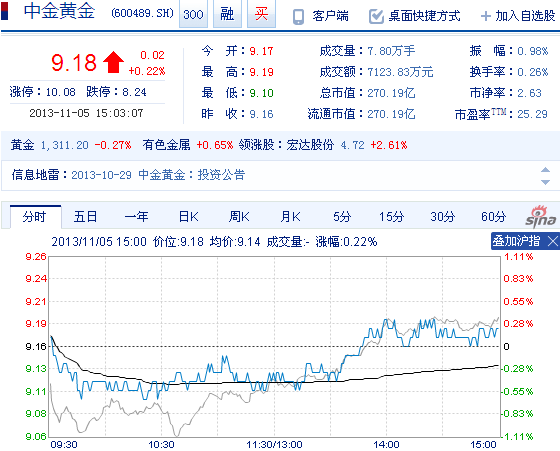
Task: Click the 跌停 limit price 8.24
Action: point(134,92)
